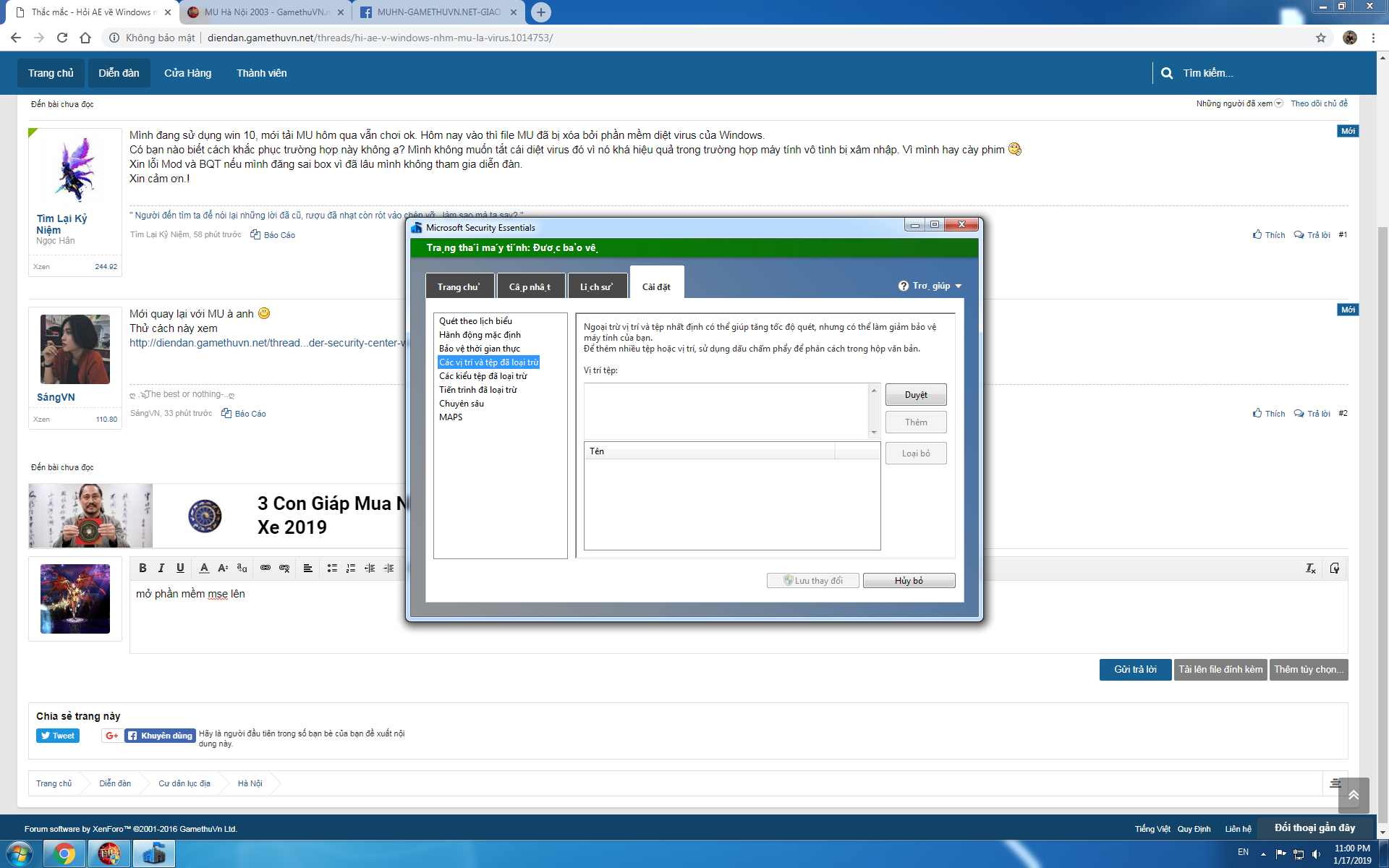The height and width of the screenshot is (868, 1389).
Task: Click 'Tải lên file đính kèm' button
Action: pyautogui.click(x=1220, y=670)
